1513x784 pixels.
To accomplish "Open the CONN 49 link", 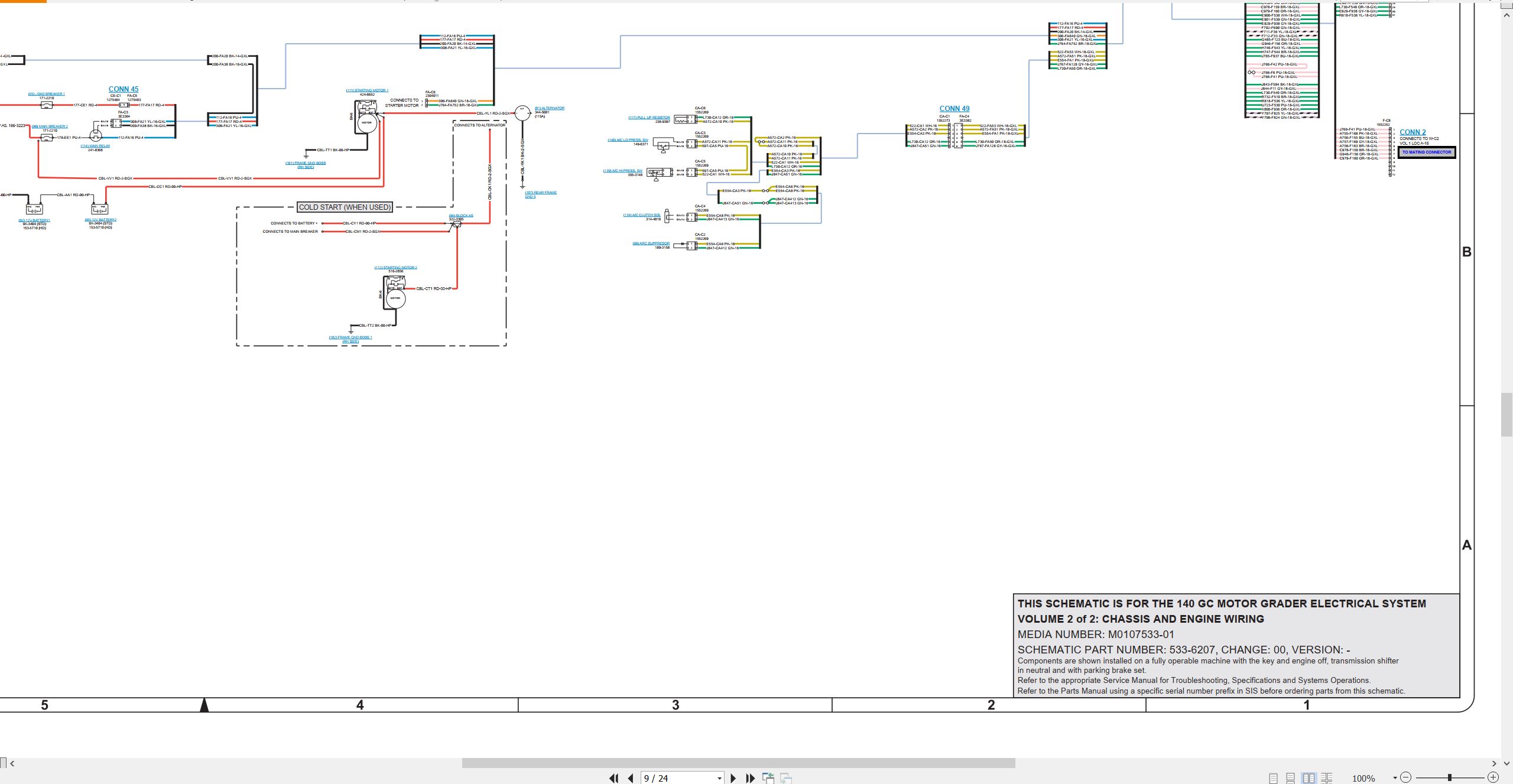I will [x=954, y=109].
